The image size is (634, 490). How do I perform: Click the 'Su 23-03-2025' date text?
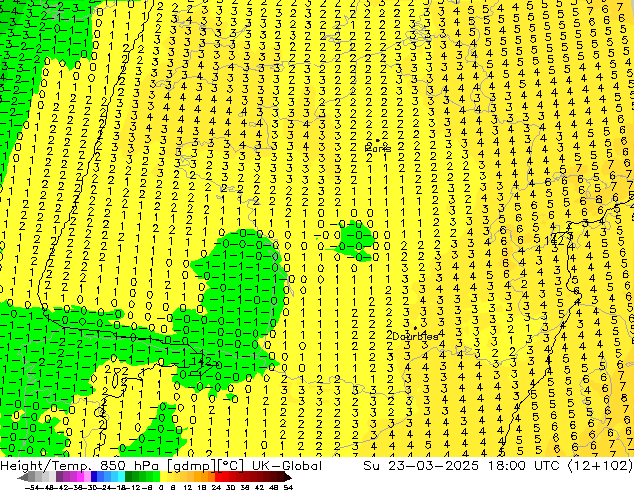(421, 466)
